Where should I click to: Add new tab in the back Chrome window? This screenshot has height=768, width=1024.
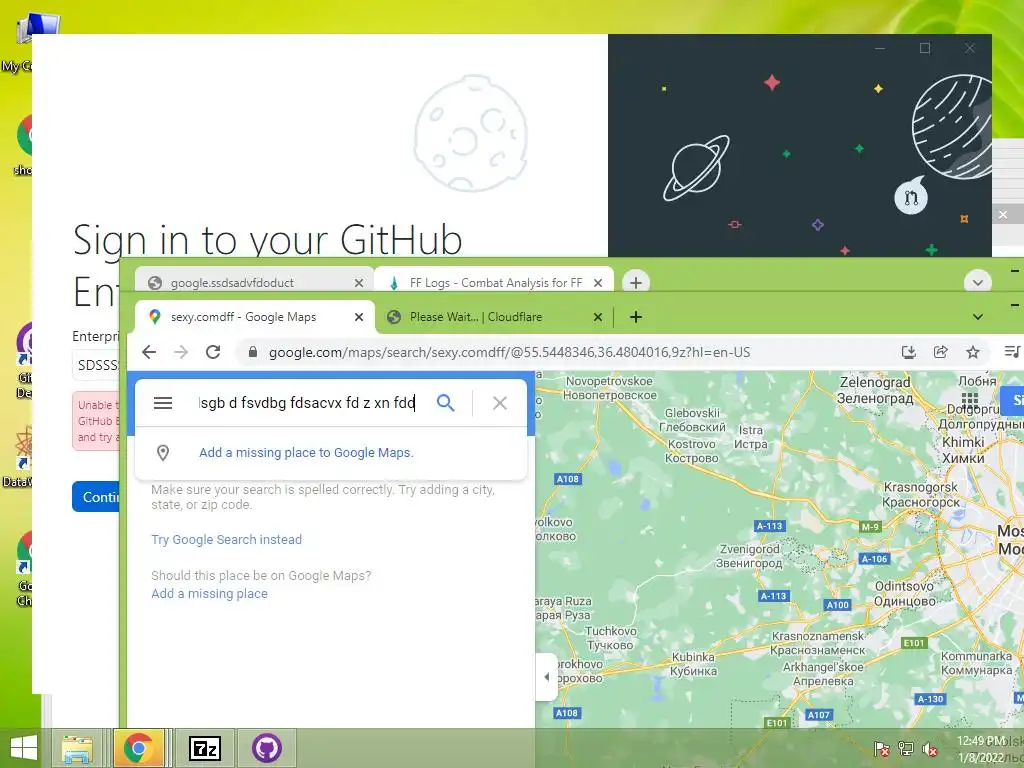point(635,283)
